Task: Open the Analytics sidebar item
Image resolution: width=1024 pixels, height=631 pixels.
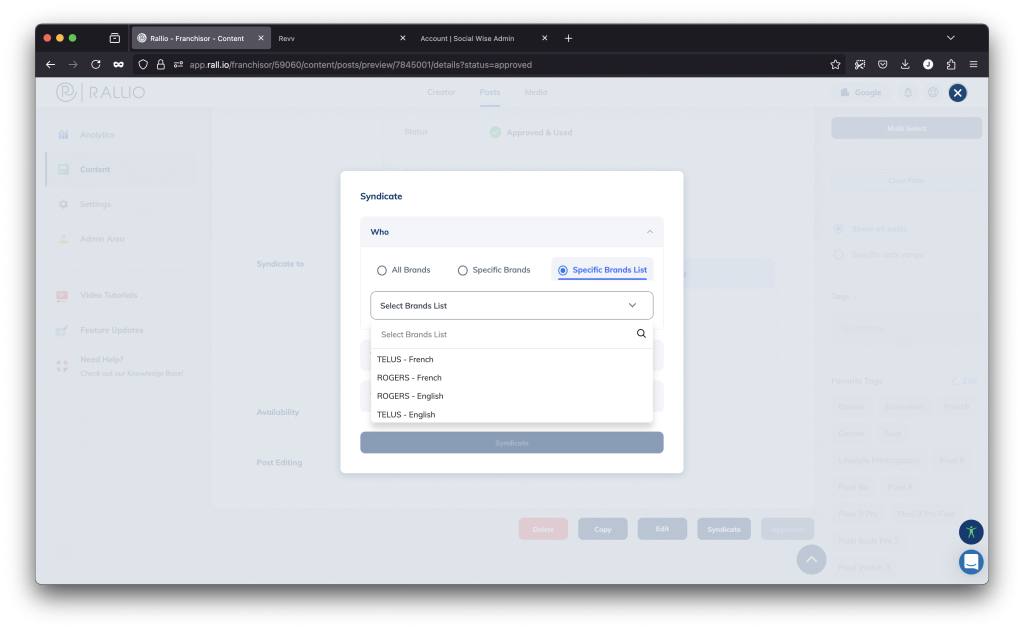Action: 97,135
